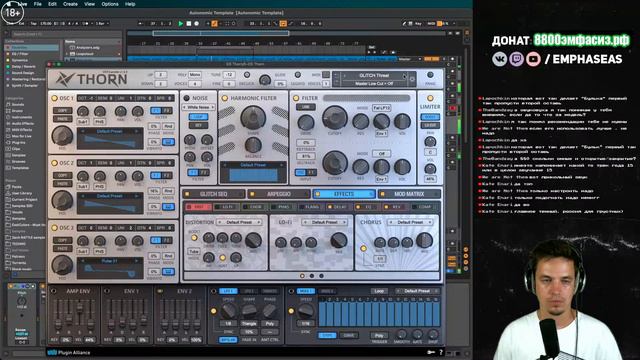640x360 pixels.
Task: Open the YouTube social icon
Action: click(x=533, y=59)
